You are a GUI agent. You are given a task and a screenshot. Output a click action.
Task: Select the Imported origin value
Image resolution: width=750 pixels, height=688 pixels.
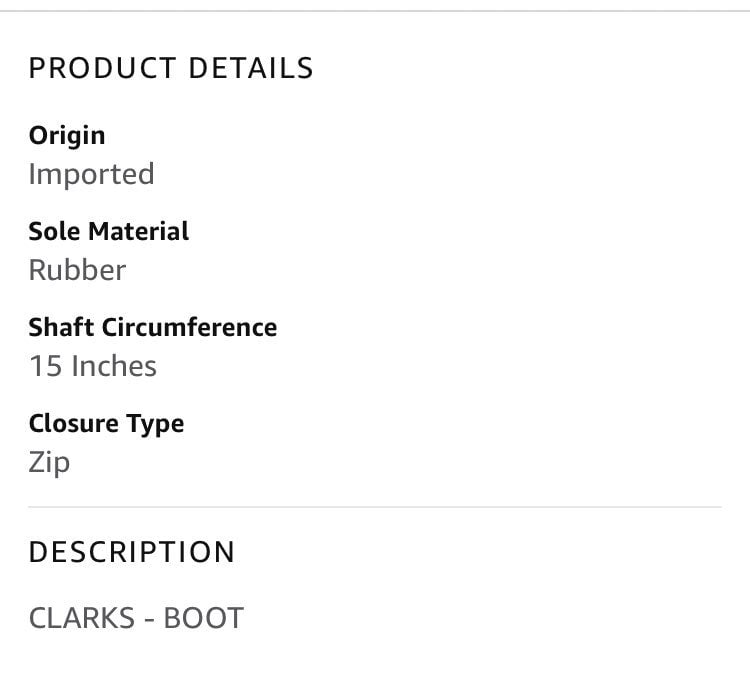coord(91,174)
